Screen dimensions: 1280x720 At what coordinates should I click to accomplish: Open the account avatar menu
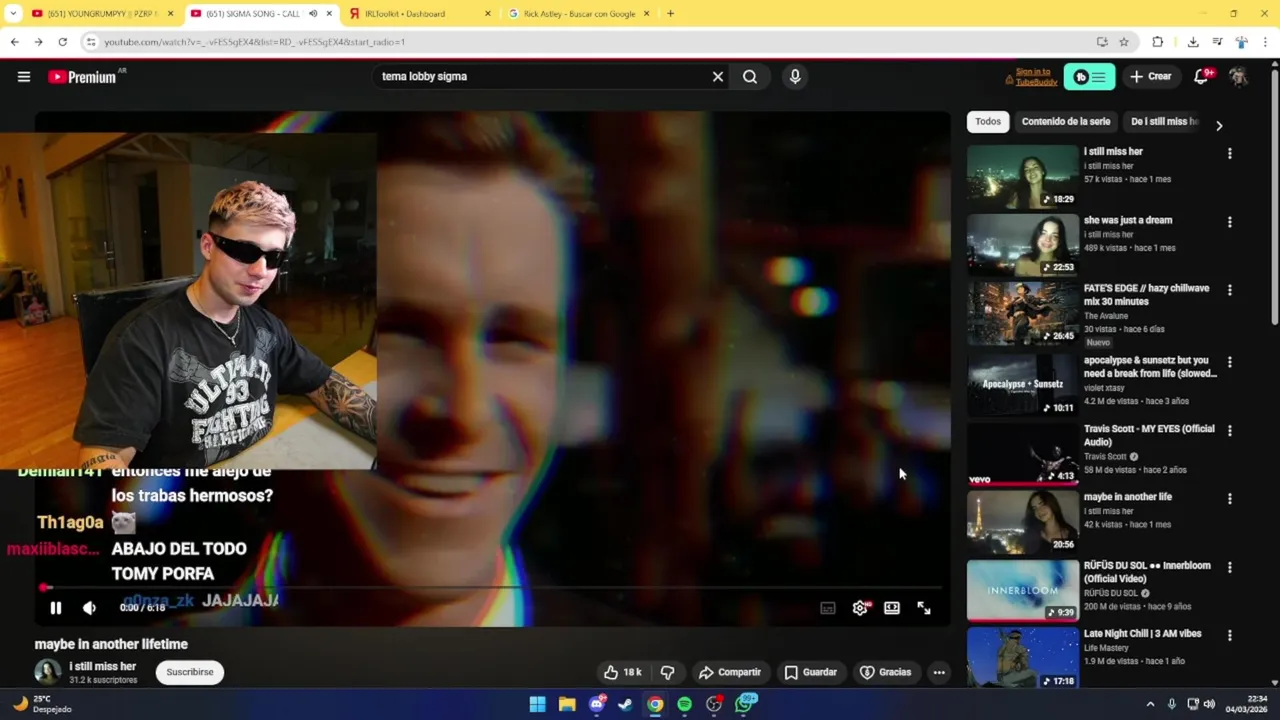[x=1238, y=77]
